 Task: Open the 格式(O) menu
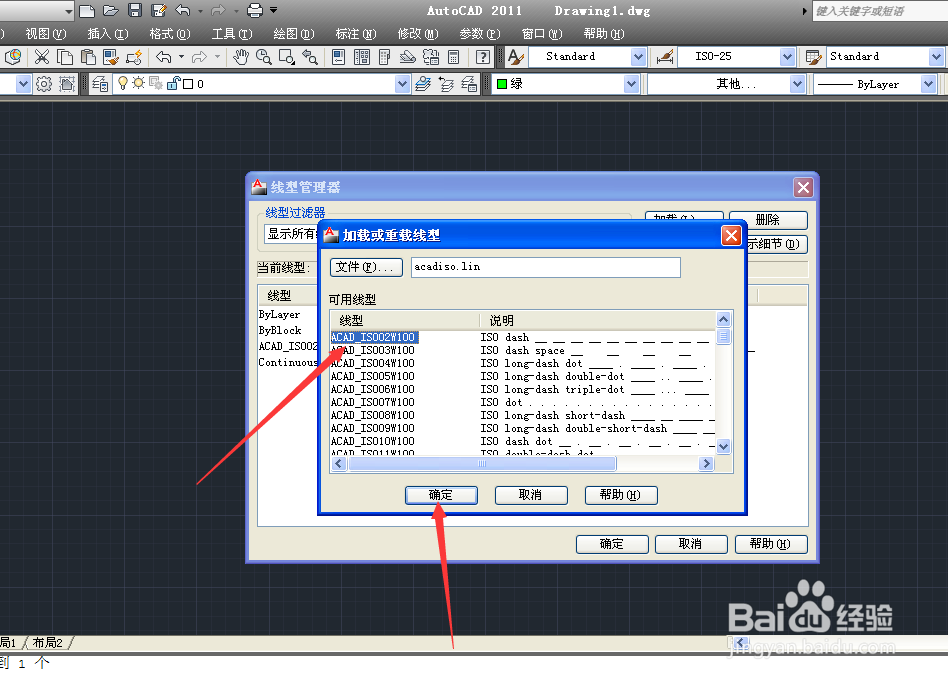pos(170,34)
